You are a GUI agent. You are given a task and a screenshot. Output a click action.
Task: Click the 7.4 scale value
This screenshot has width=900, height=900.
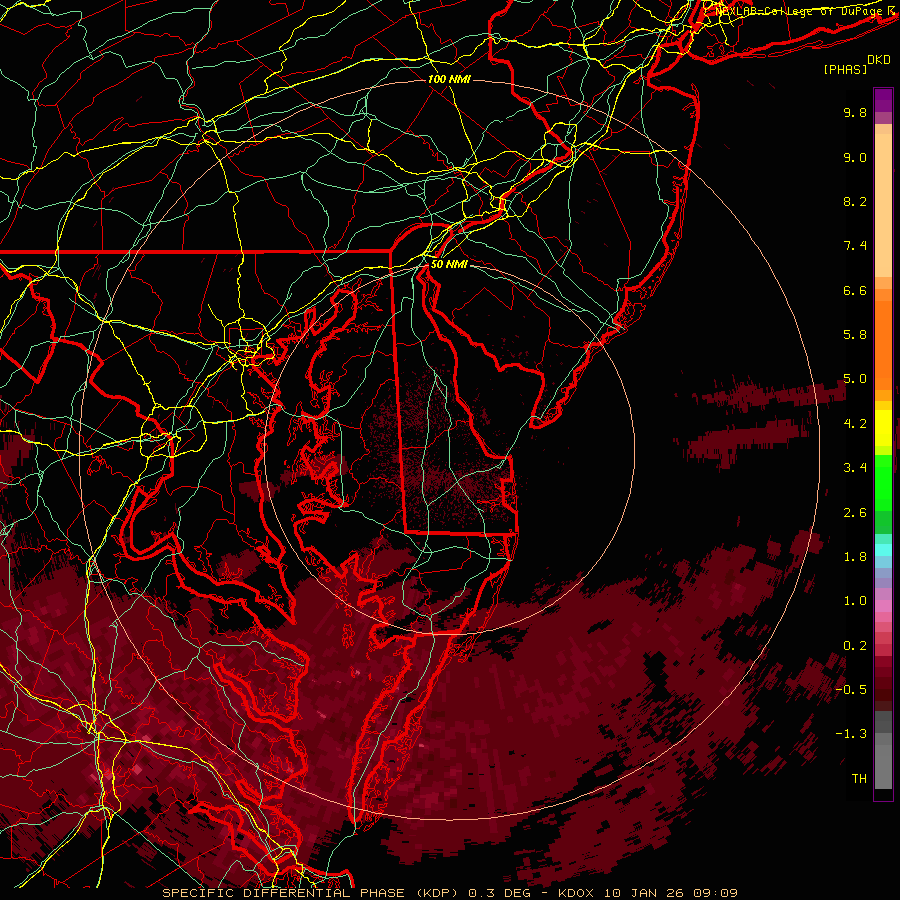click(855, 246)
